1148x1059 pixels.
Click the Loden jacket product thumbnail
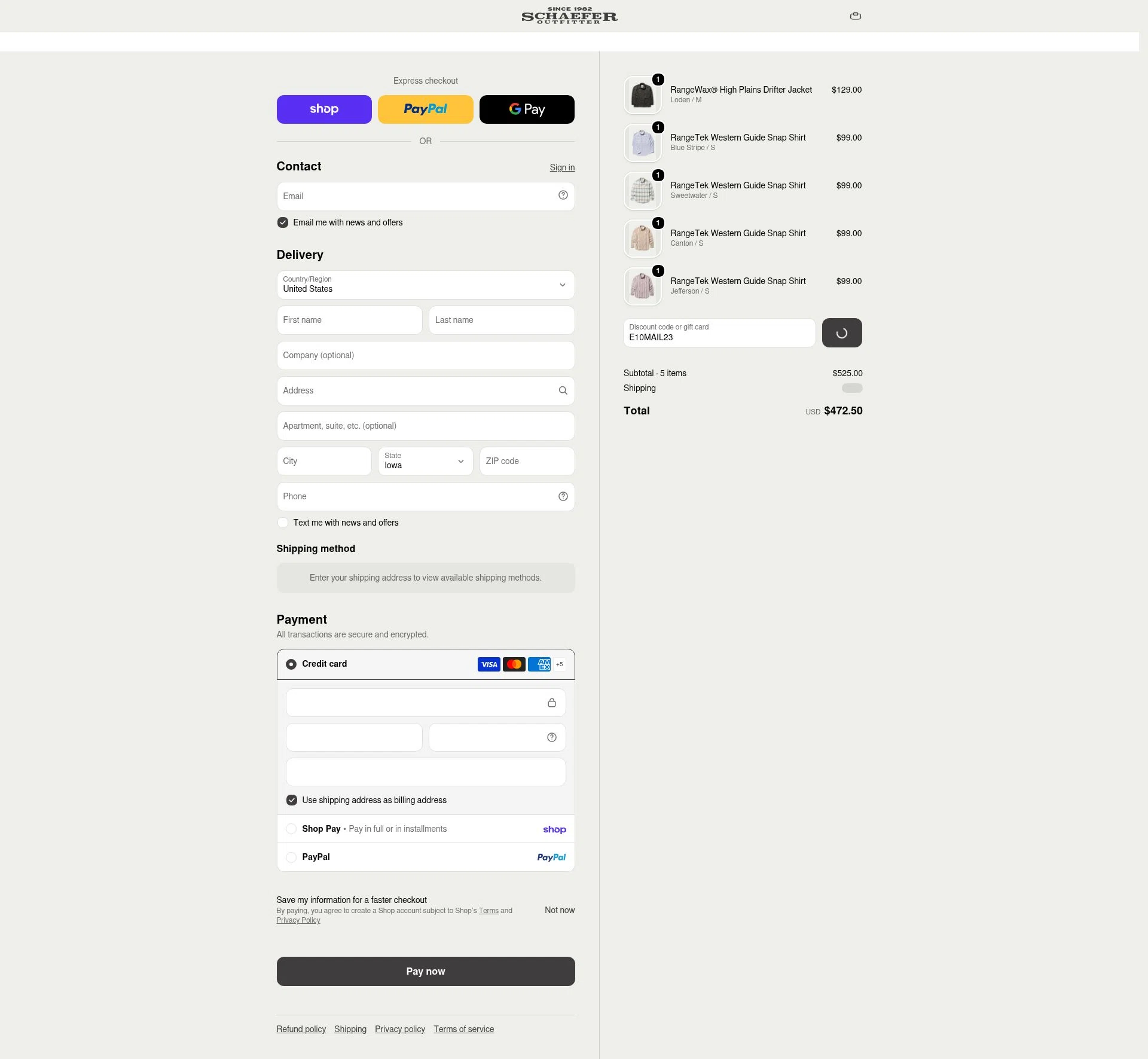[642, 95]
